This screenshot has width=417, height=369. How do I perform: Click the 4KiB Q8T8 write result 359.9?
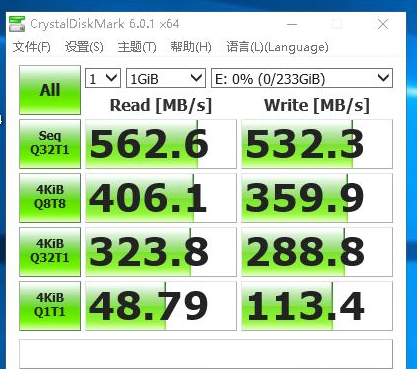click(x=317, y=198)
